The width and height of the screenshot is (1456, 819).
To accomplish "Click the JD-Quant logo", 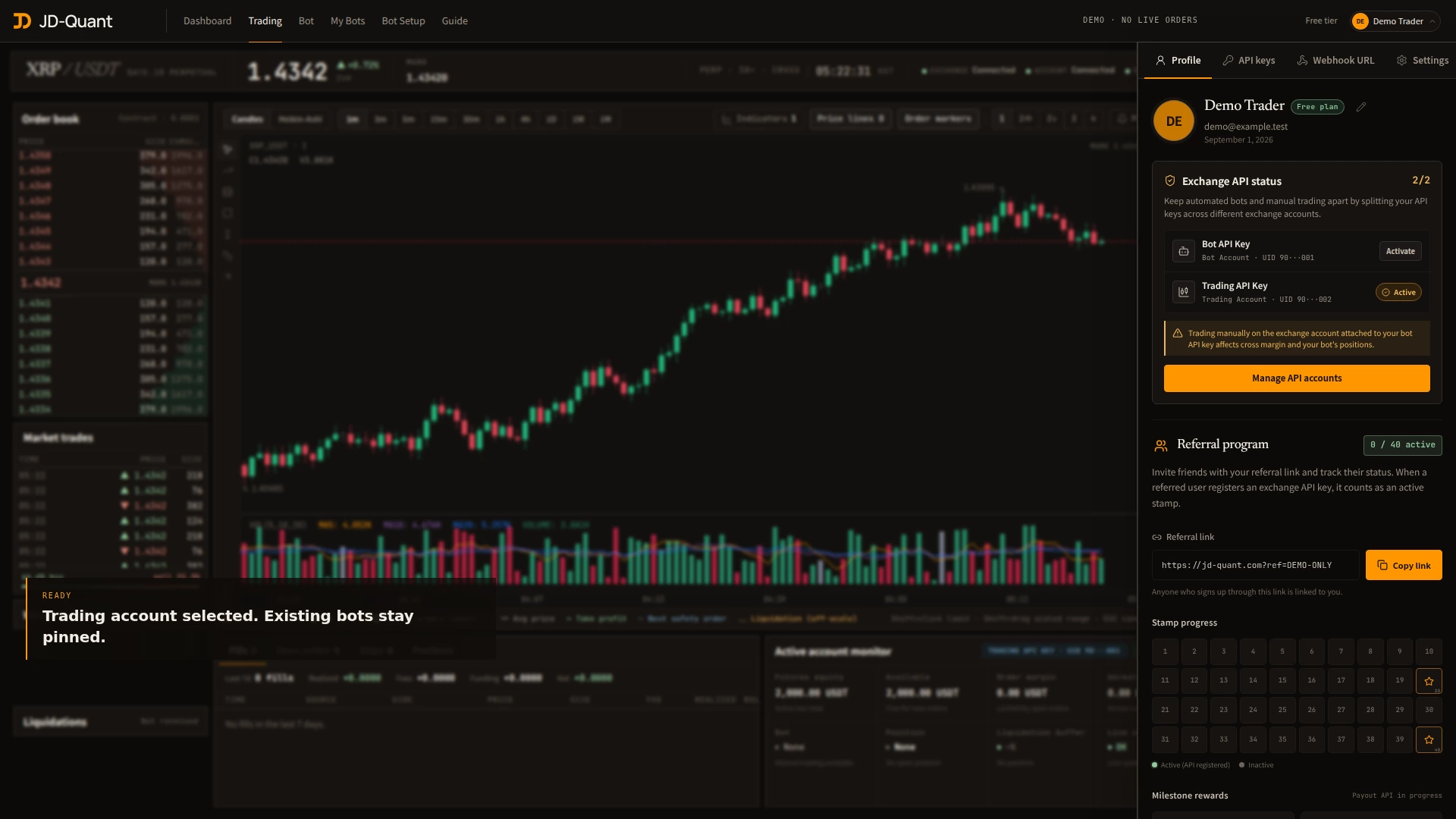I will [x=63, y=21].
